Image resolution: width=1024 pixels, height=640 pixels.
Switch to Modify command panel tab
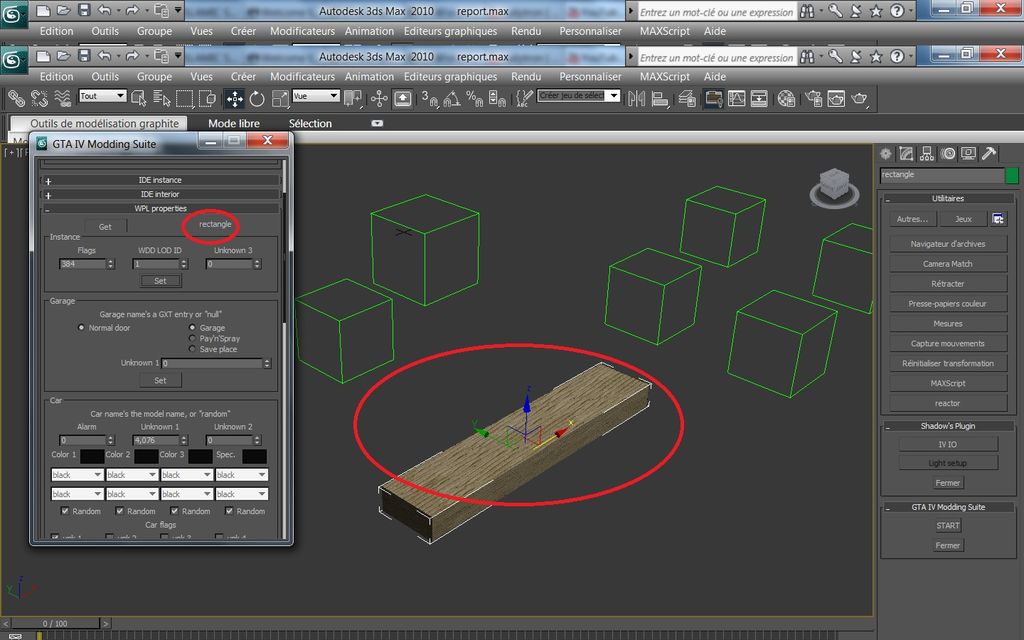point(906,154)
